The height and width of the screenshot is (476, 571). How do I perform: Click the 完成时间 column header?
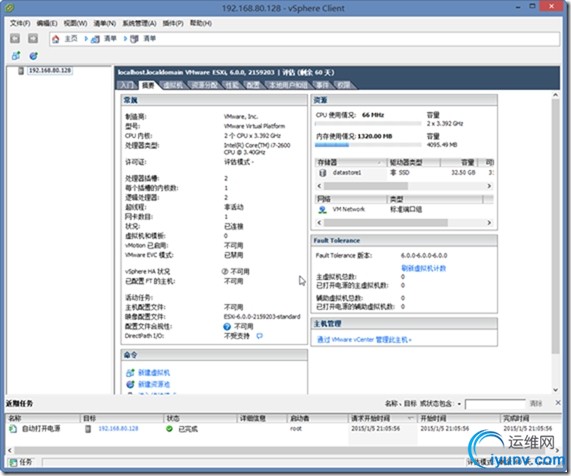tap(530, 418)
